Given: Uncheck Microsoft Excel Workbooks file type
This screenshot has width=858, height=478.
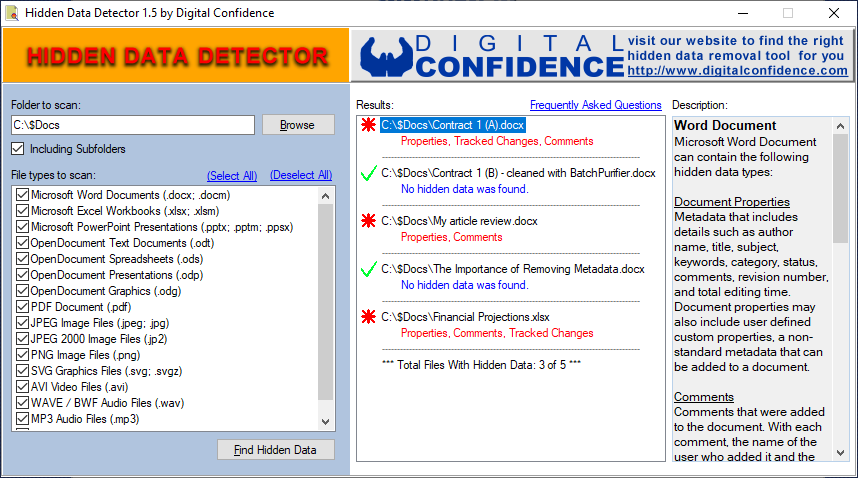Looking at the screenshot, I should coord(22,211).
